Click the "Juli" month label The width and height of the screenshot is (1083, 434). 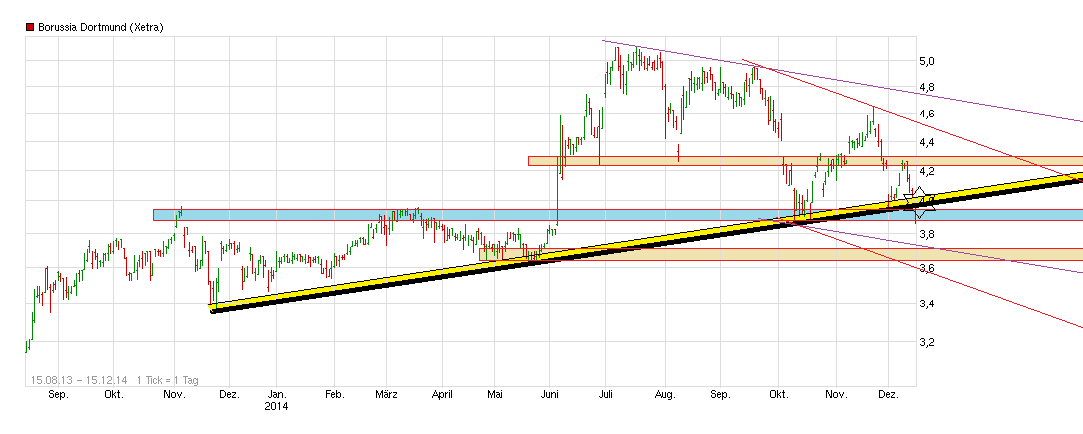[606, 395]
